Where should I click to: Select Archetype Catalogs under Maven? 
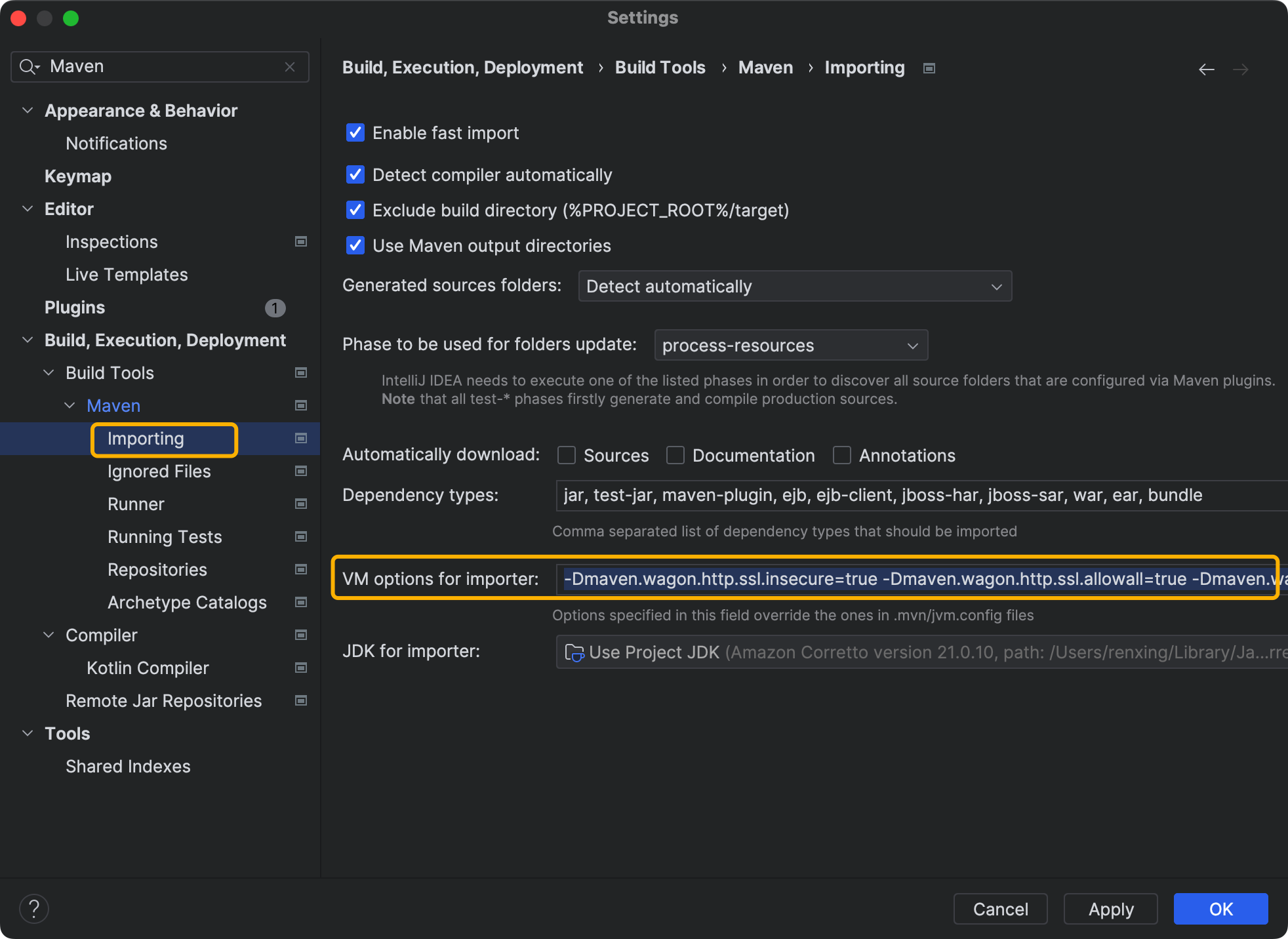(x=187, y=603)
